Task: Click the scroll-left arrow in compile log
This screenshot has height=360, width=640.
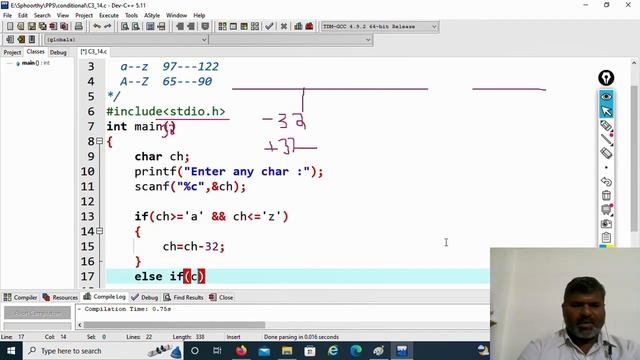Action: tap(80, 325)
